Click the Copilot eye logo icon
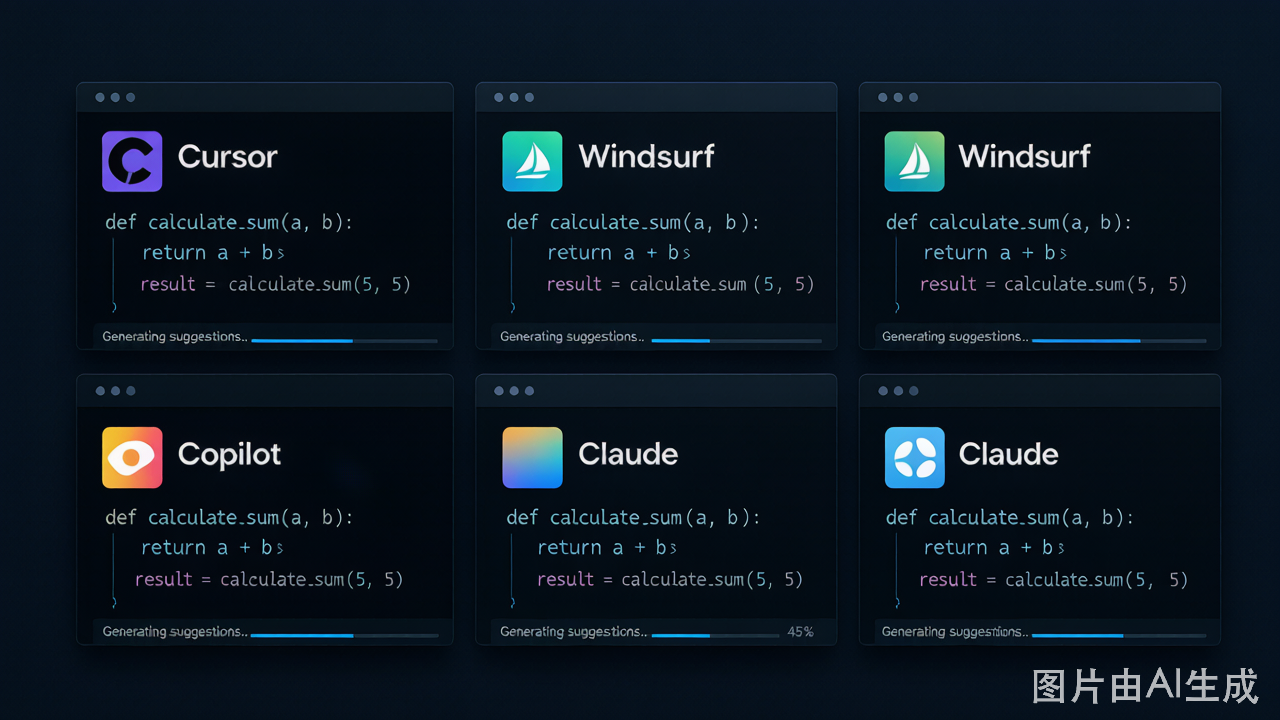The width and height of the screenshot is (1280, 720). tap(132, 457)
